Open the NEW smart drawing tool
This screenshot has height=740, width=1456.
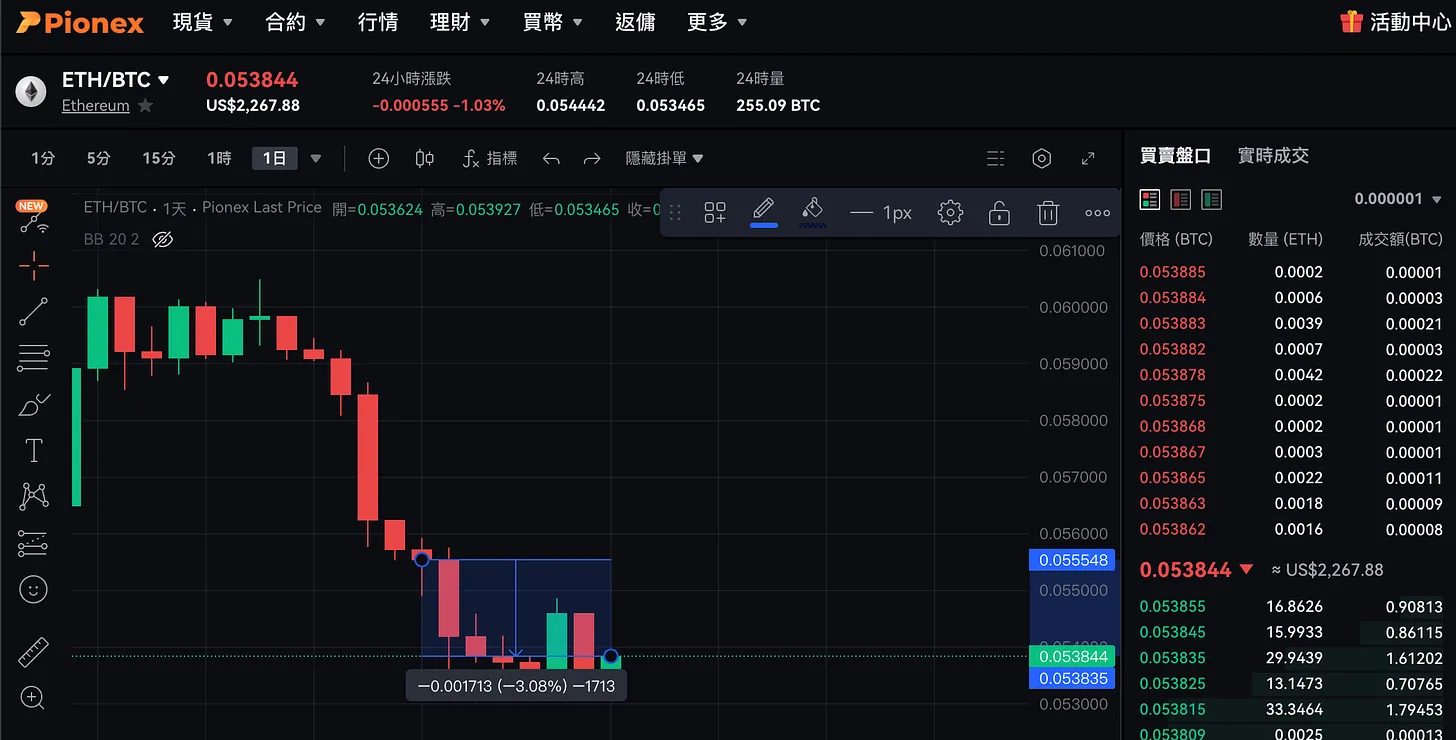point(33,218)
